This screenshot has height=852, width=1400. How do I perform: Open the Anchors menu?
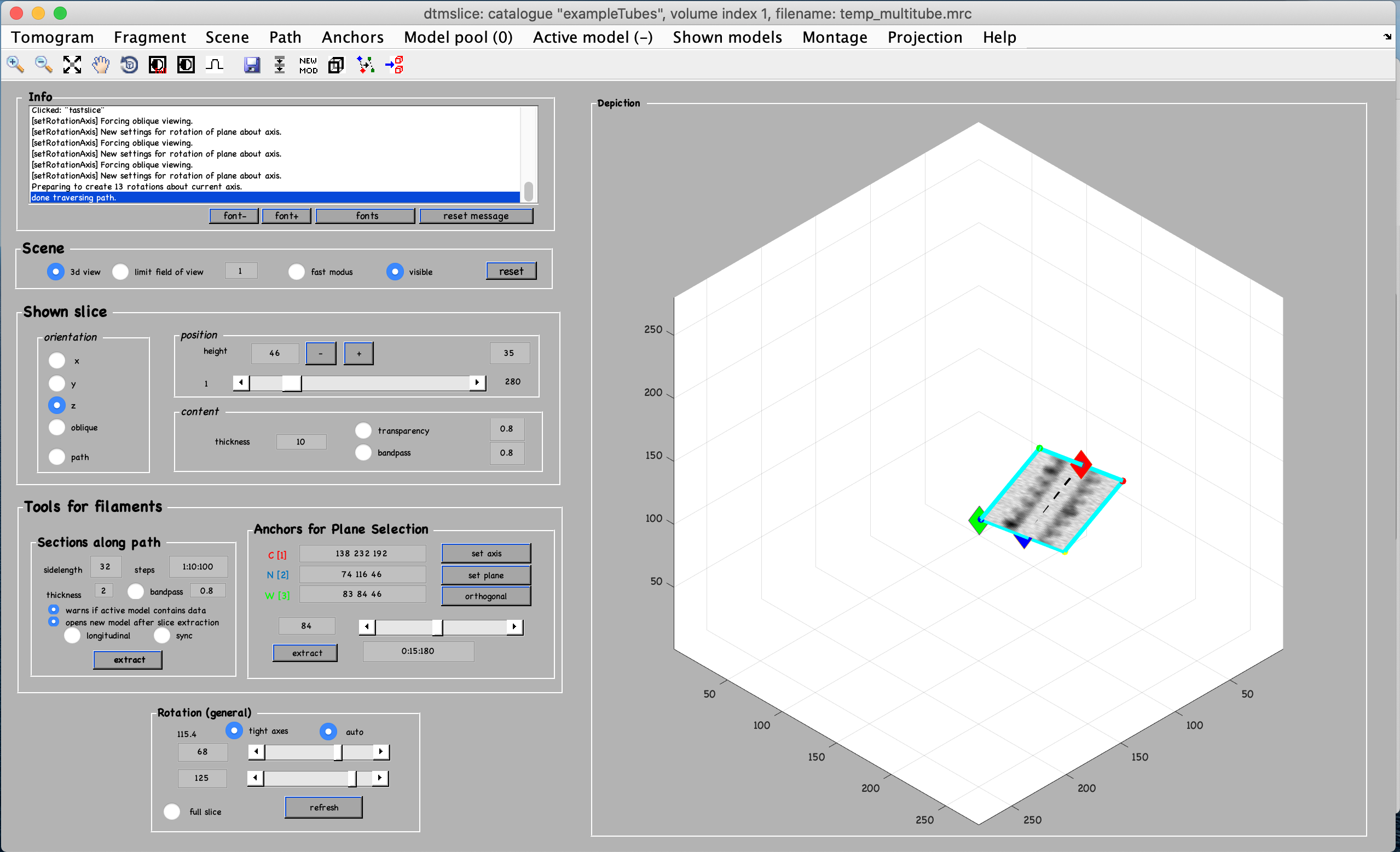(352, 38)
